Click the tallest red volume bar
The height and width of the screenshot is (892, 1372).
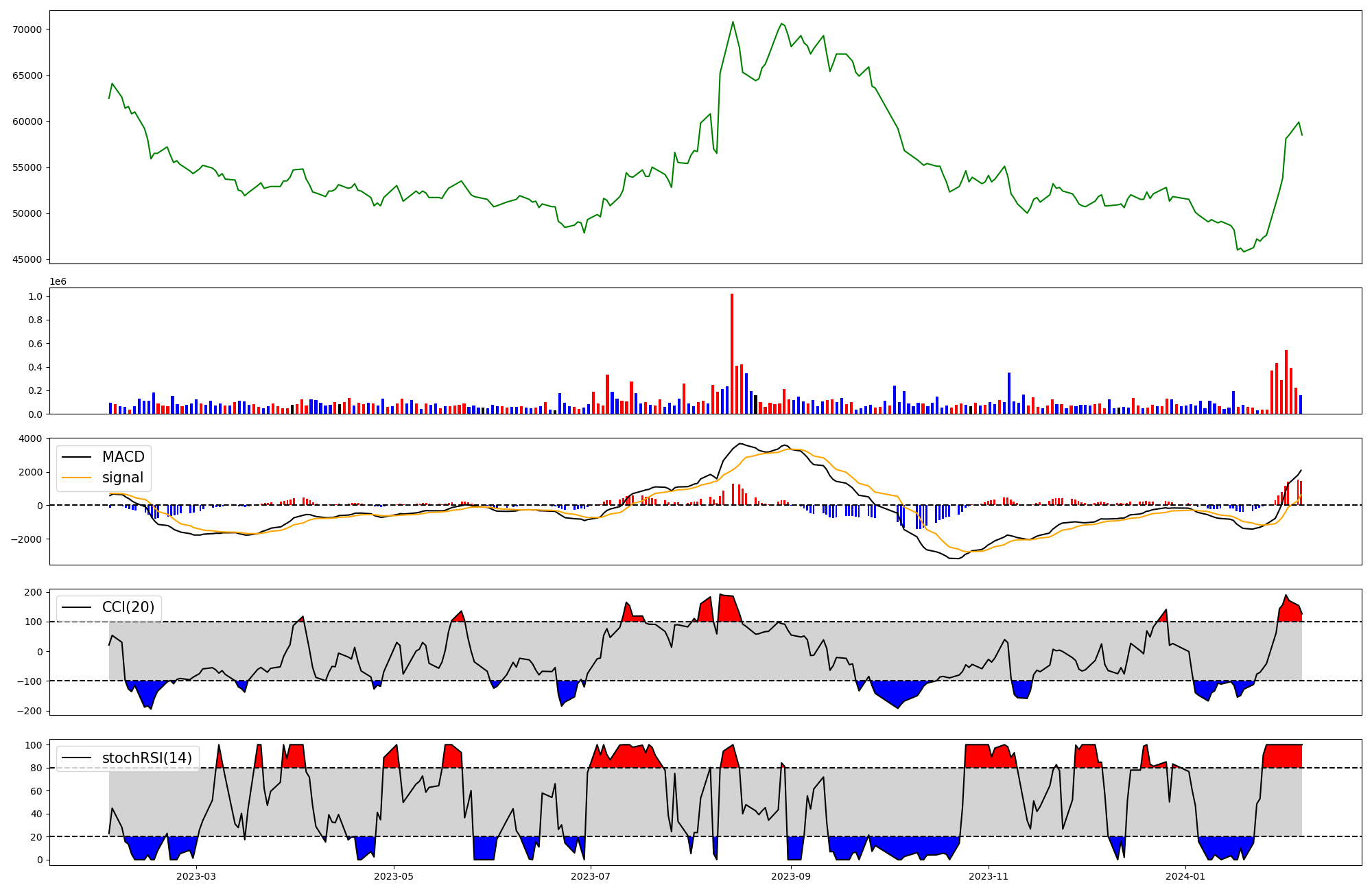pyautogui.click(x=732, y=353)
